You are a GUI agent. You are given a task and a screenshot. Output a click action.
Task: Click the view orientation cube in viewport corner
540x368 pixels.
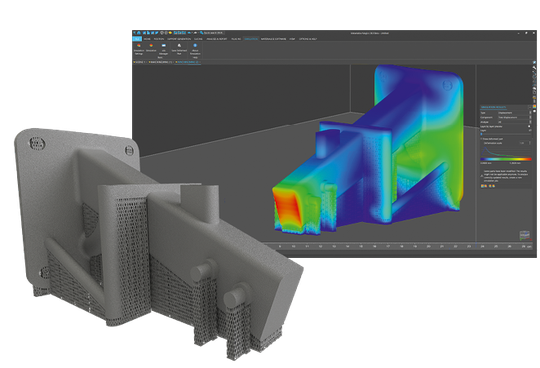pyautogui.click(x=524, y=236)
